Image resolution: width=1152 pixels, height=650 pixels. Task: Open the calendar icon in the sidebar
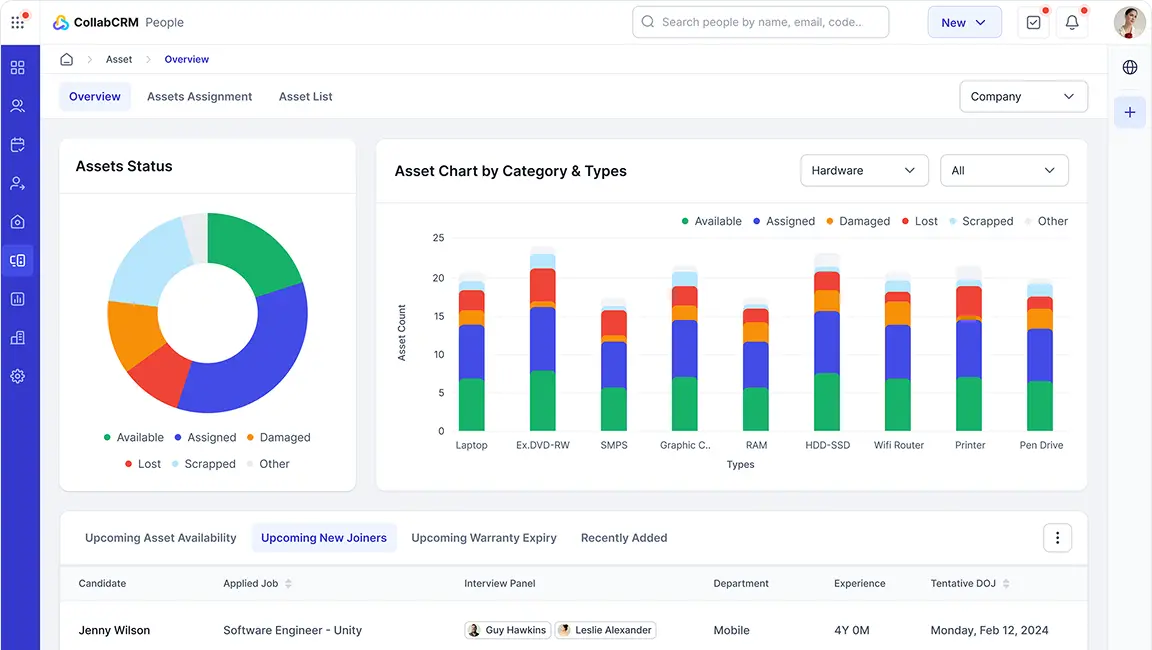[17, 145]
